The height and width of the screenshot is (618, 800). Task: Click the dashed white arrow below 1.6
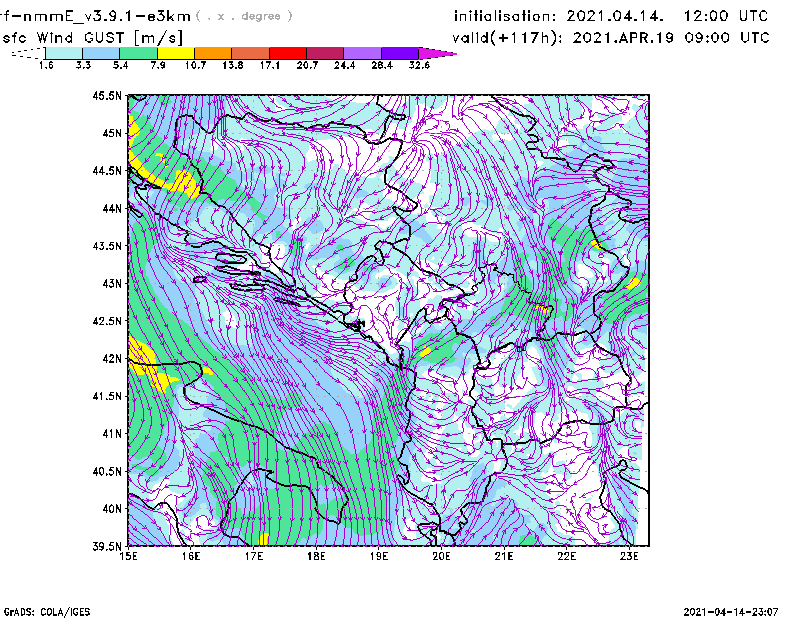pyautogui.click(x=28, y=53)
